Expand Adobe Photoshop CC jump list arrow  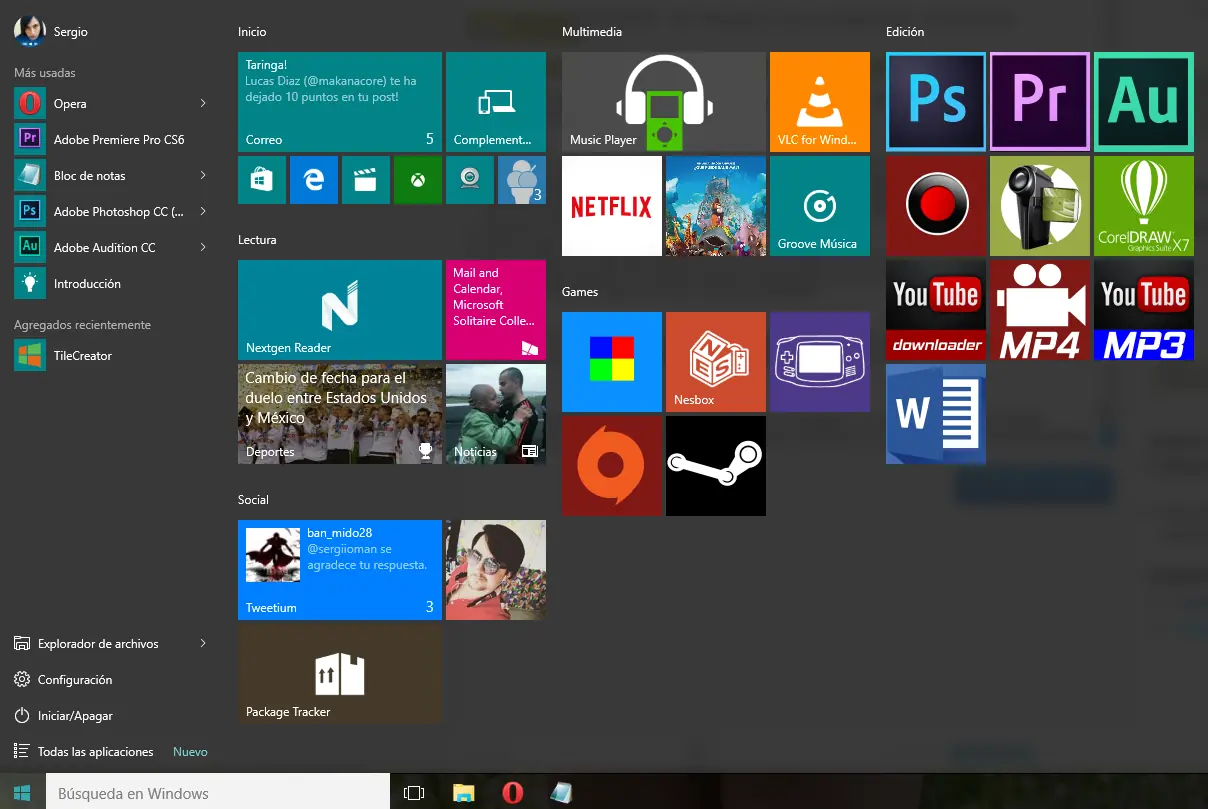203,212
